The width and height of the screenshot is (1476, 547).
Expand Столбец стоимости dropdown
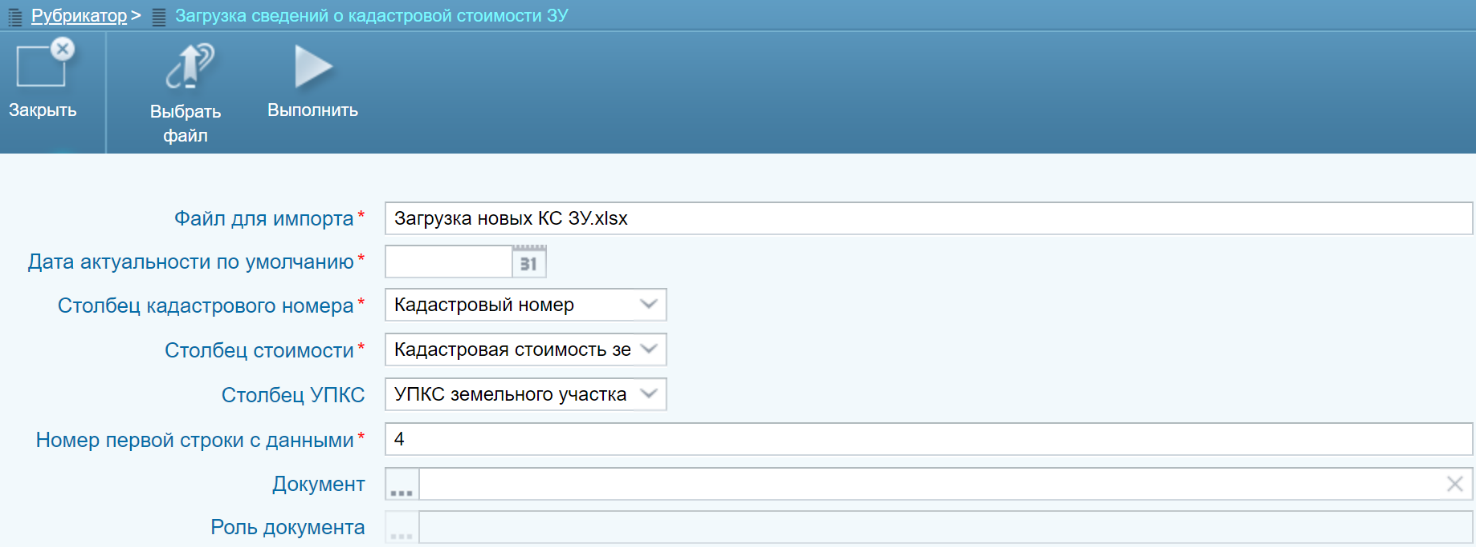[649, 349]
